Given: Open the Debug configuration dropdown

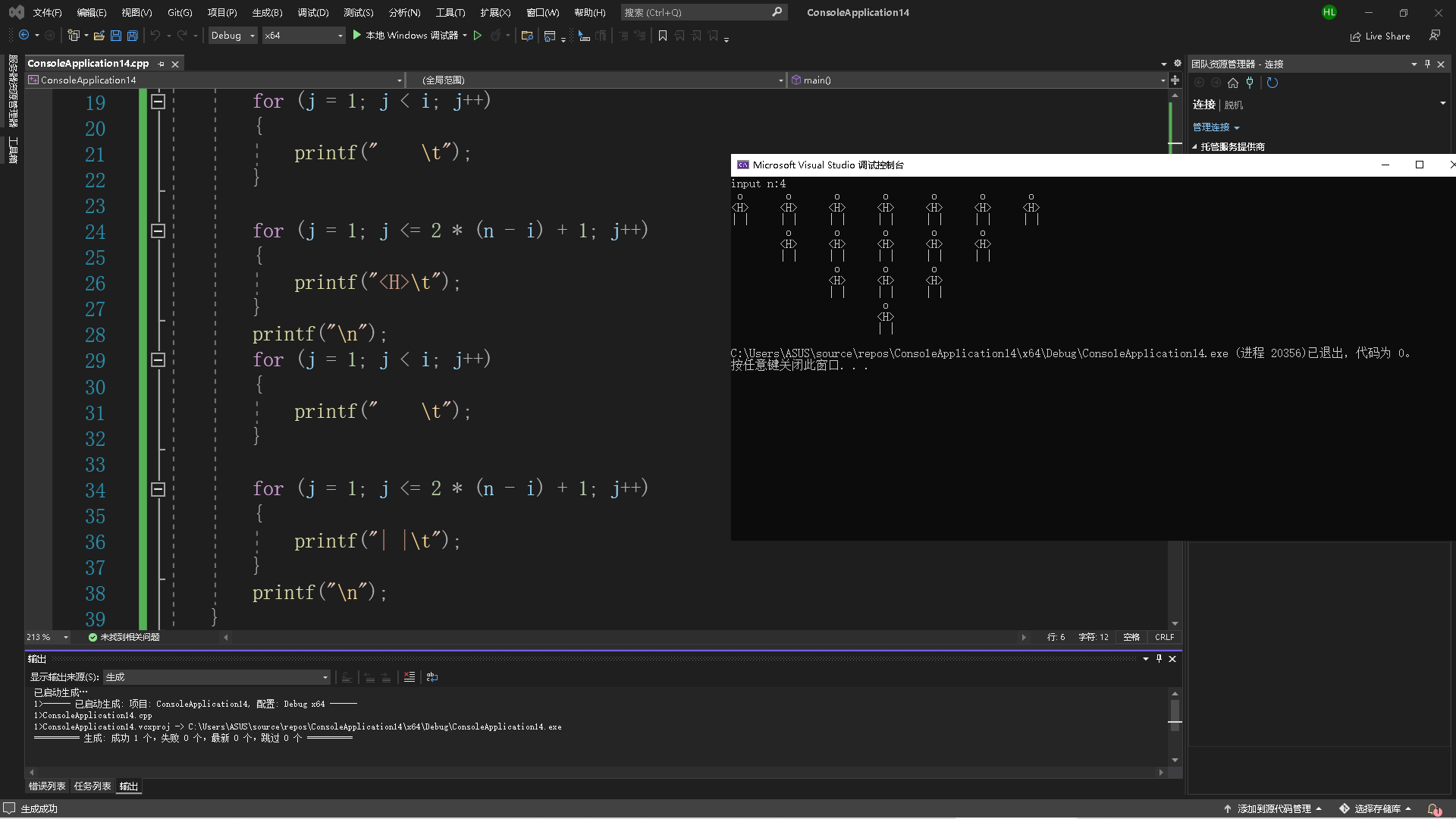Looking at the screenshot, I should [x=232, y=36].
